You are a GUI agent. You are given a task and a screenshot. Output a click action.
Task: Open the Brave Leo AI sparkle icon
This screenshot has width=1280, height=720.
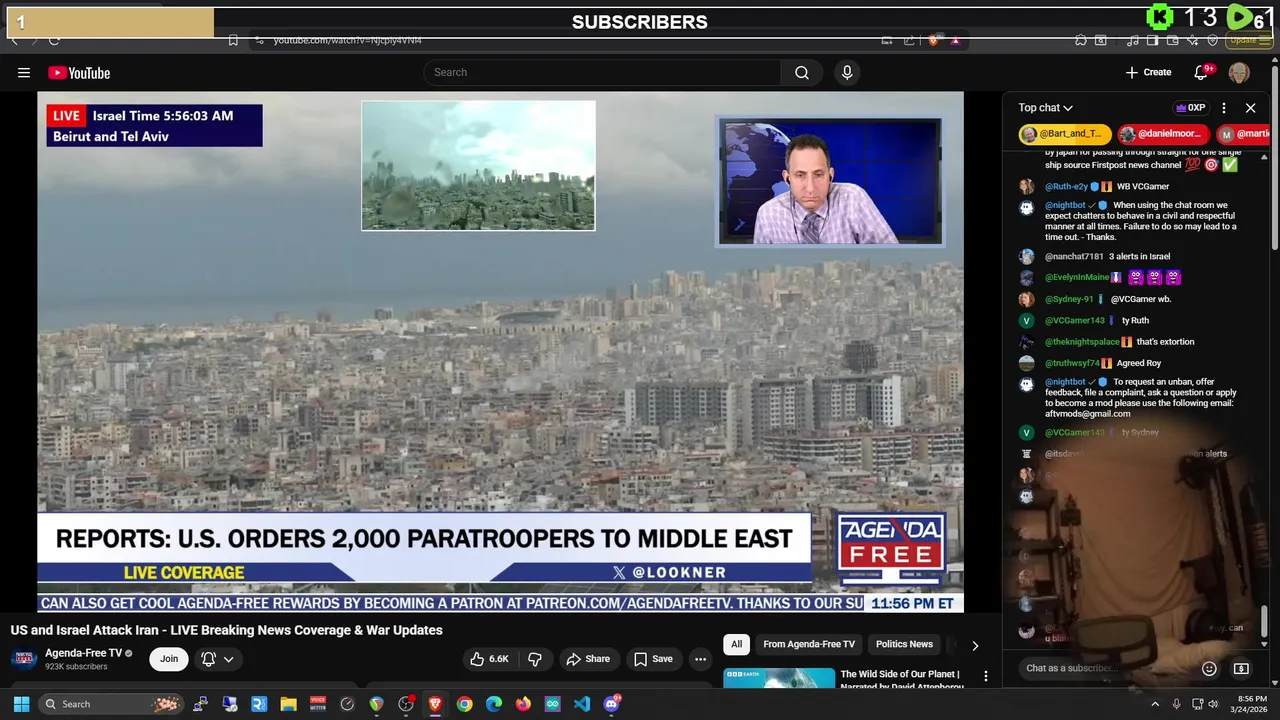pos(1193,40)
